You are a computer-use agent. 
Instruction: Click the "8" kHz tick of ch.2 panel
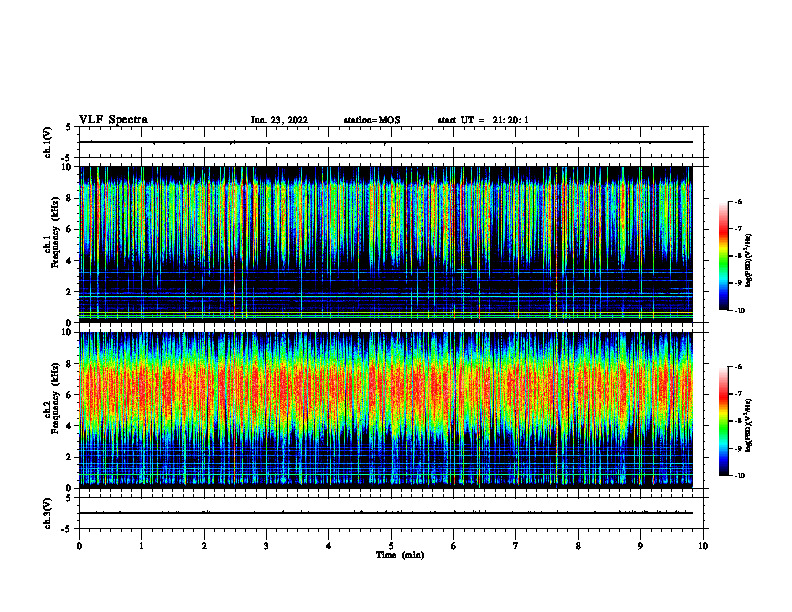pyautogui.click(x=70, y=364)
